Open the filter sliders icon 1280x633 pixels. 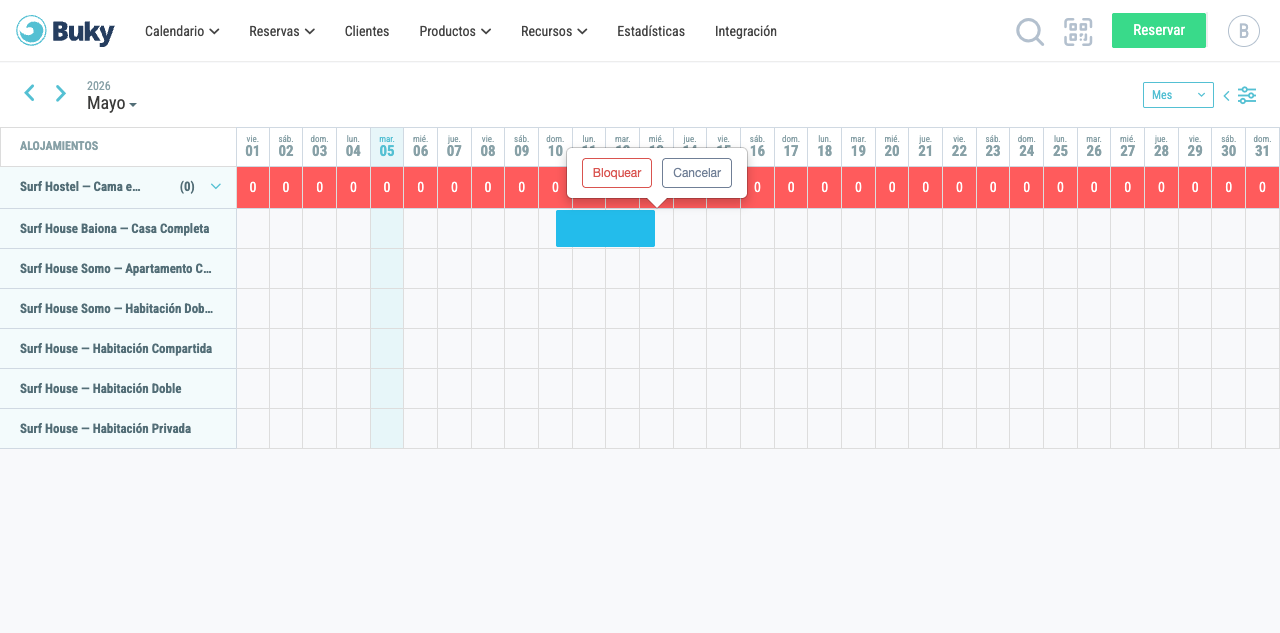click(1247, 95)
